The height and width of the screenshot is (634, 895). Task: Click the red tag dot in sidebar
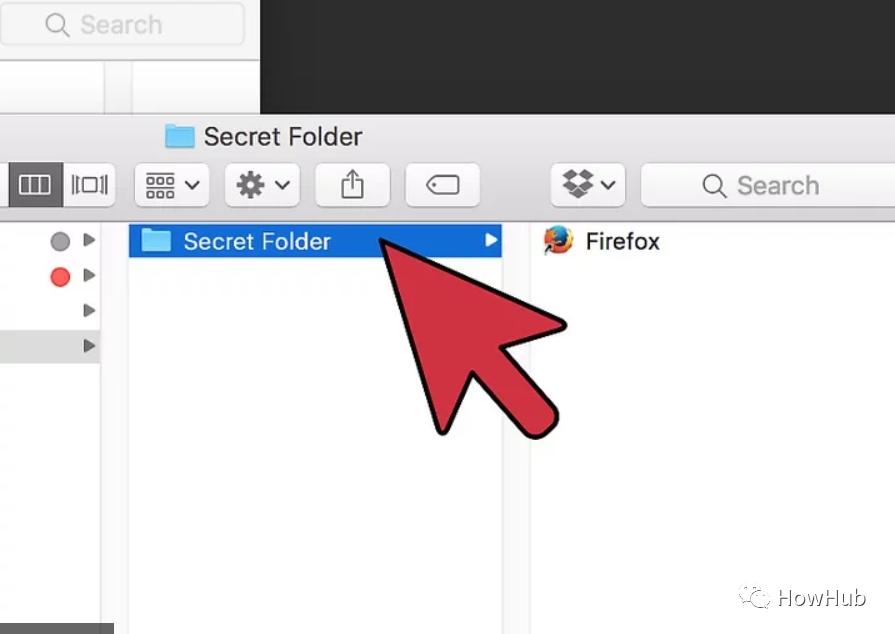[x=60, y=277]
